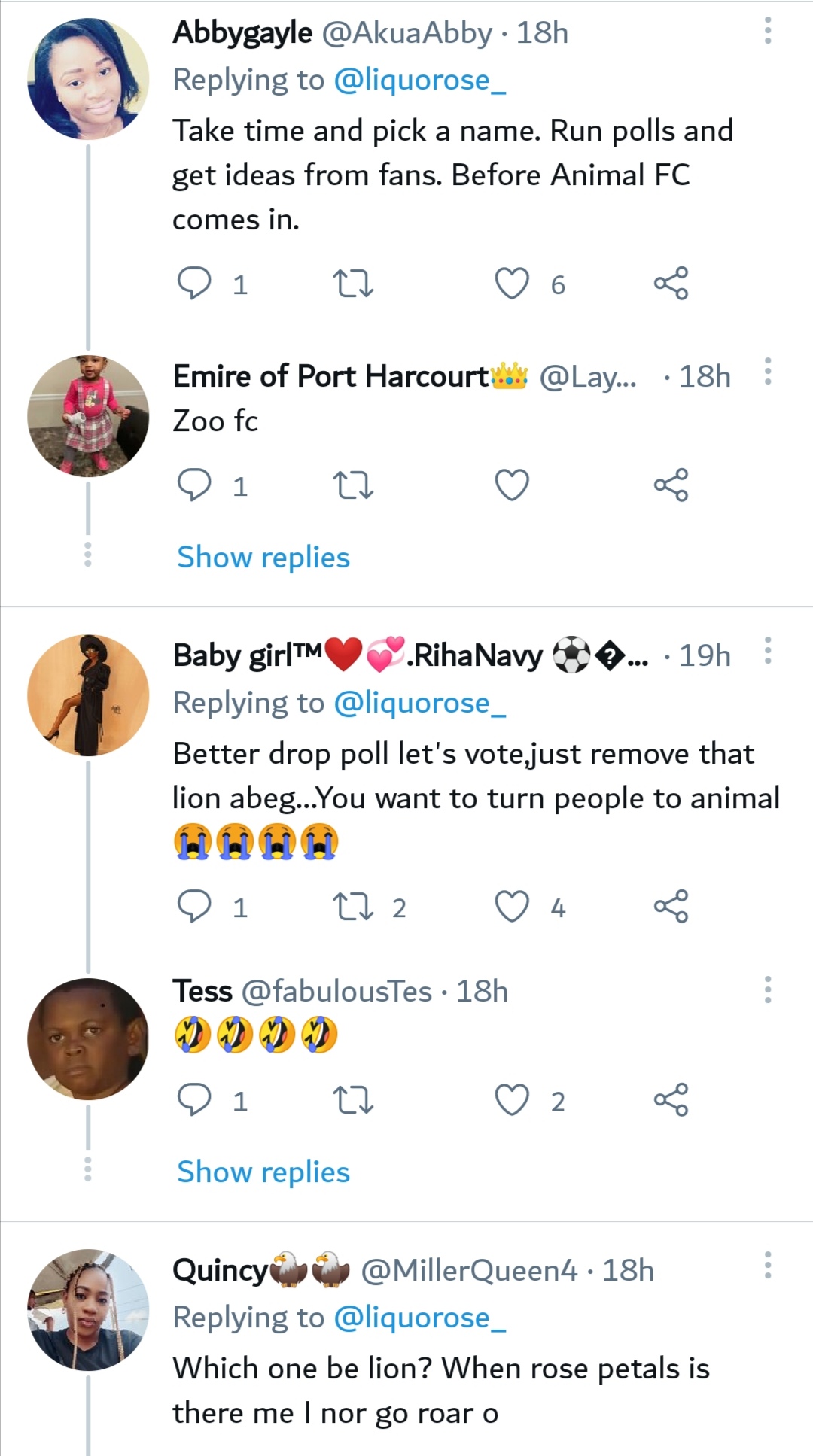Open more options menu on Quincy's tweet
Viewport: 813px width, 1456px height.
[767, 1266]
